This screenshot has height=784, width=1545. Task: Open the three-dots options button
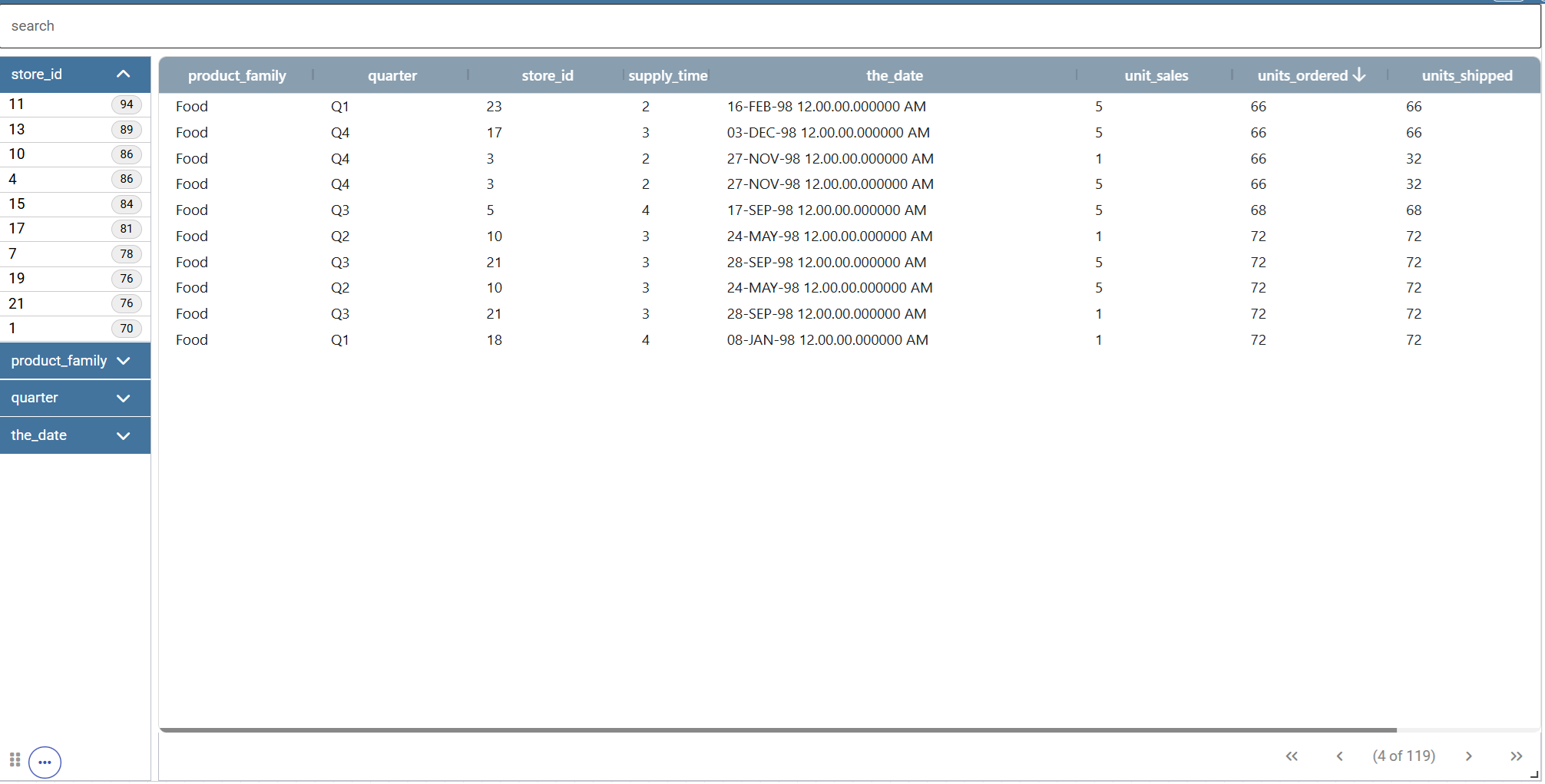coord(45,762)
